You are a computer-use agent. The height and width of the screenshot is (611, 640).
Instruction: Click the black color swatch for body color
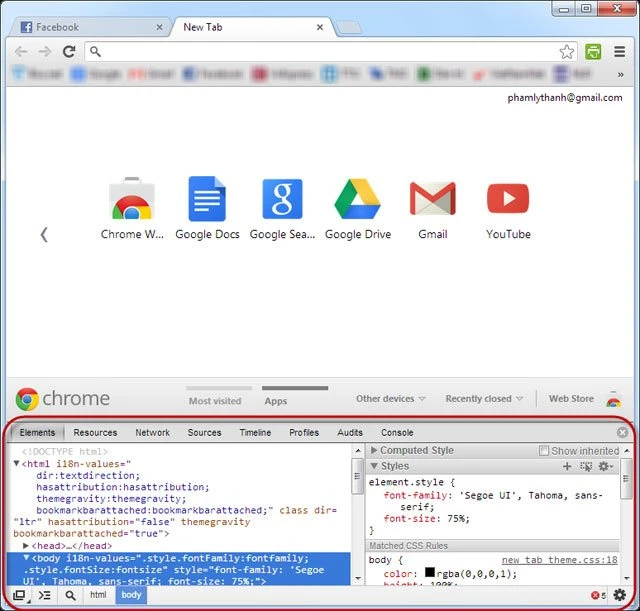point(429,573)
